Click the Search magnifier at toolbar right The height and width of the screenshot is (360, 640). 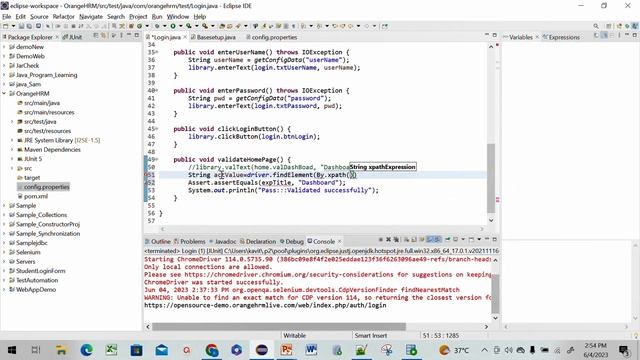(x=596, y=26)
